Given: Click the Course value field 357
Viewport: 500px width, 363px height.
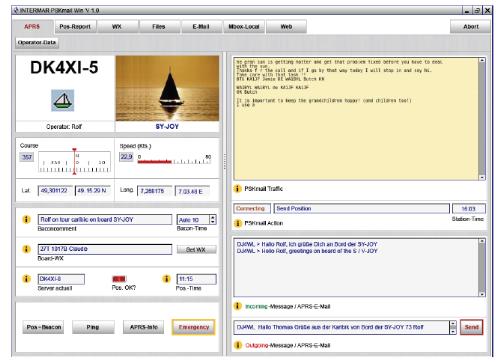Looking at the screenshot, I should (27, 157).
